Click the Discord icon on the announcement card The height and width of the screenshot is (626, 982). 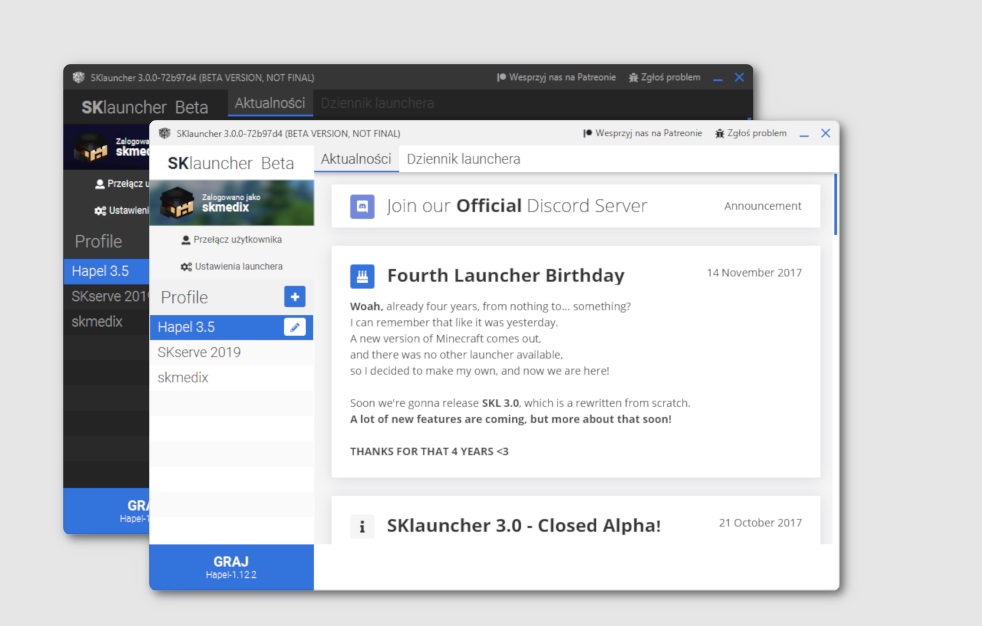(362, 206)
